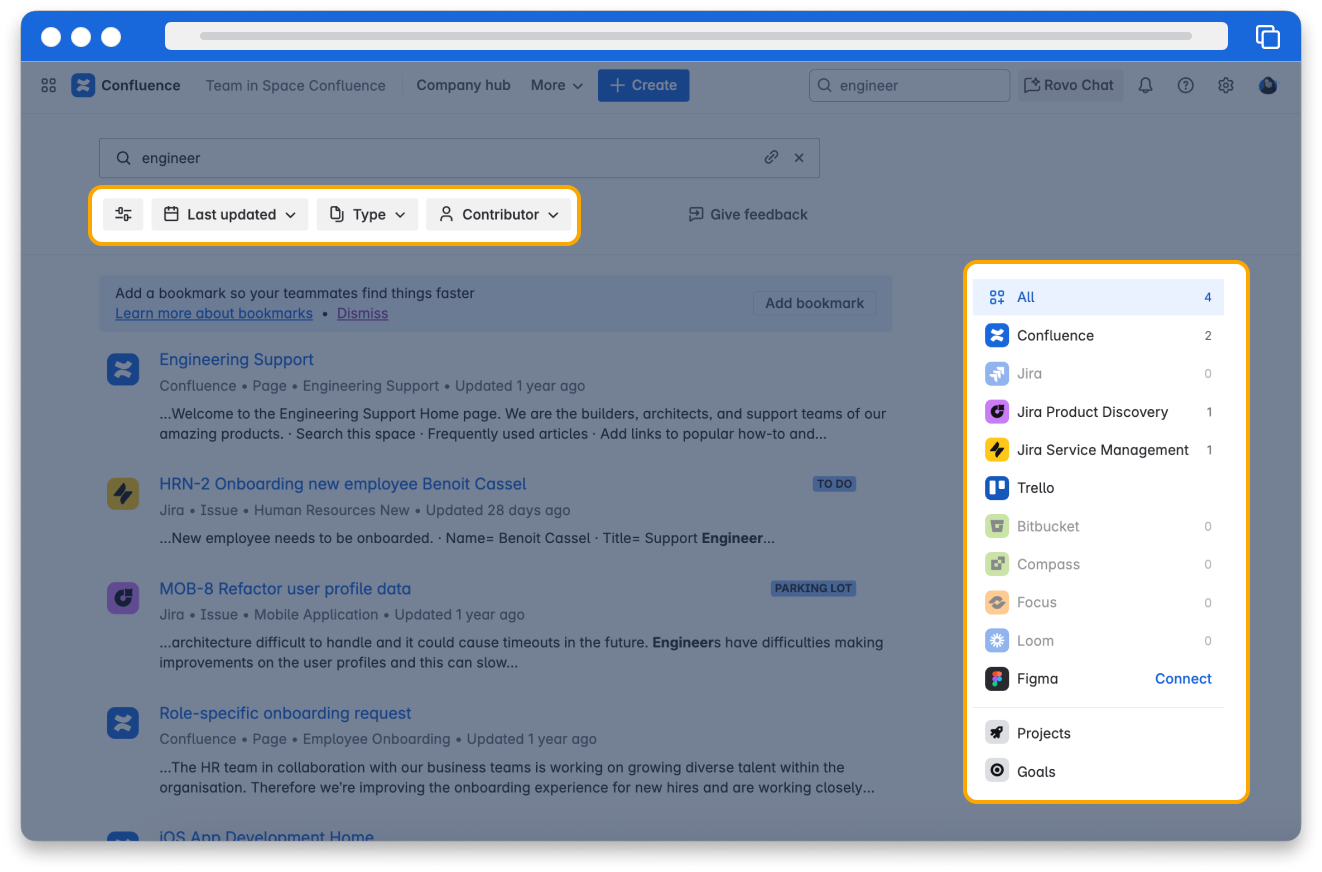Click the PARKING LOT status badge

point(813,588)
